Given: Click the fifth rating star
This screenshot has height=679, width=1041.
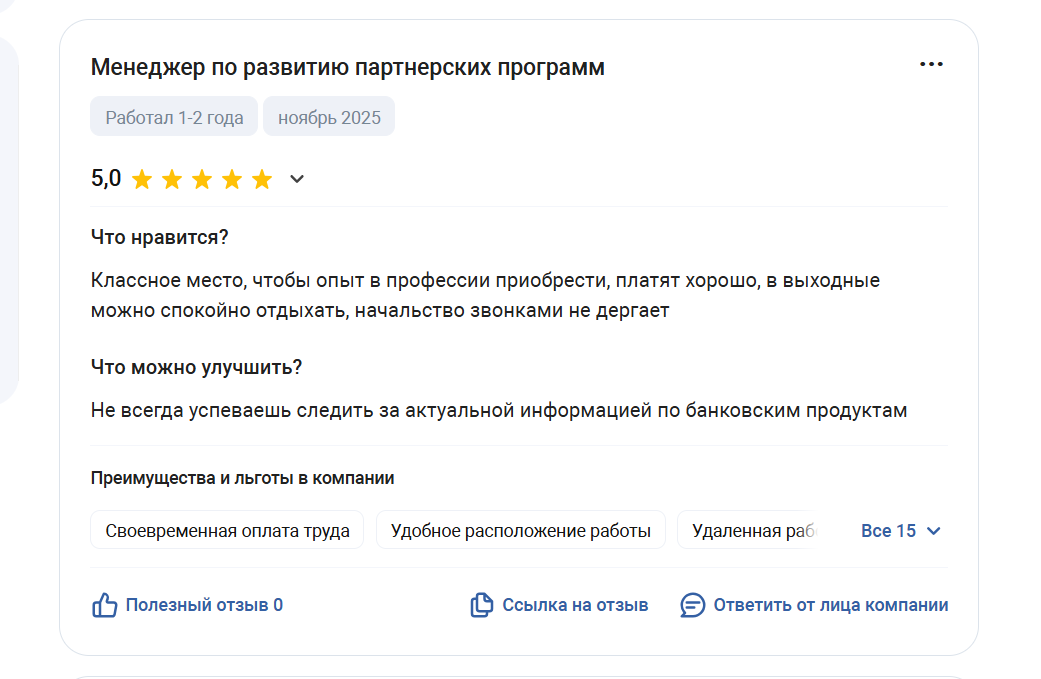Looking at the screenshot, I should (x=262, y=180).
